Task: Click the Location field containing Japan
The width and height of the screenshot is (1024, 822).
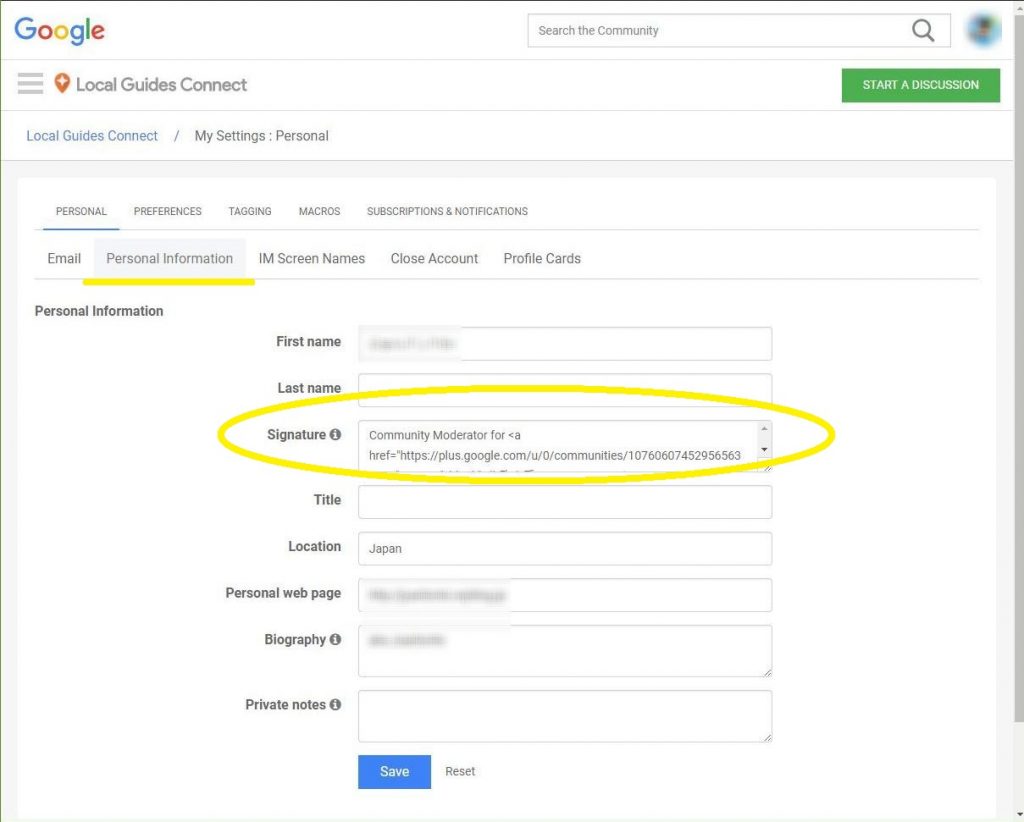Action: 565,548
